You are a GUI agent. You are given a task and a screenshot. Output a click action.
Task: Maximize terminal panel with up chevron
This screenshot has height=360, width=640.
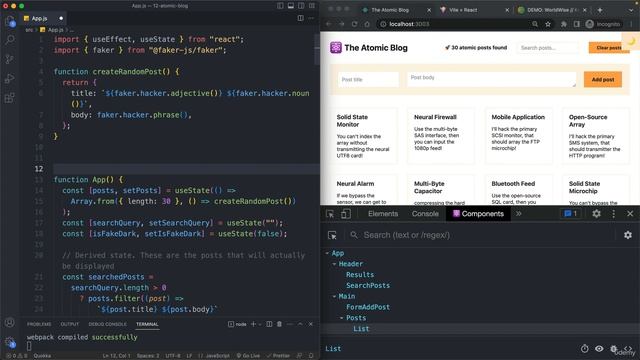point(300,324)
